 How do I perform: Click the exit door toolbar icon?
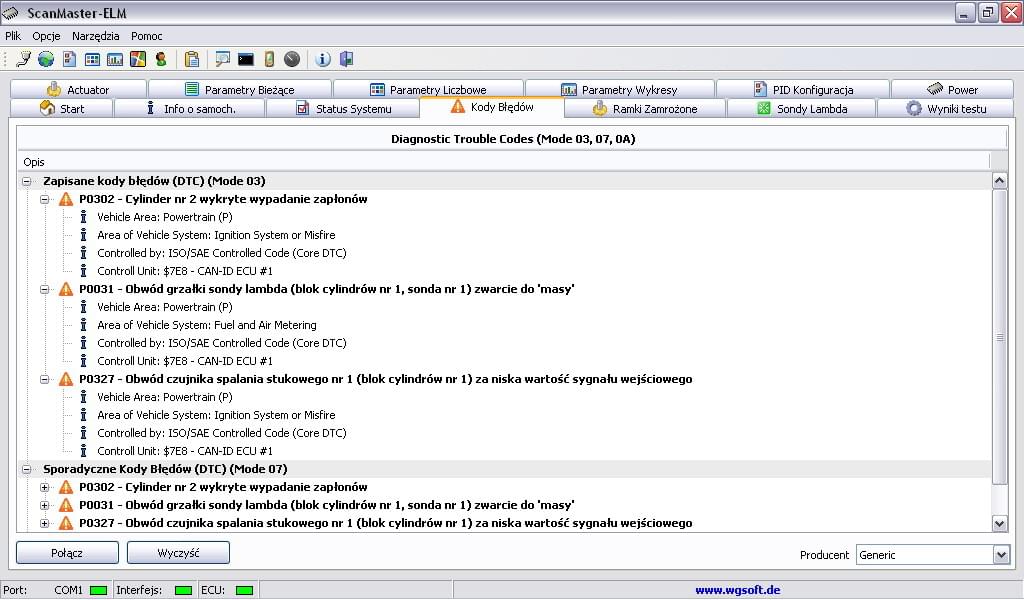pos(346,59)
